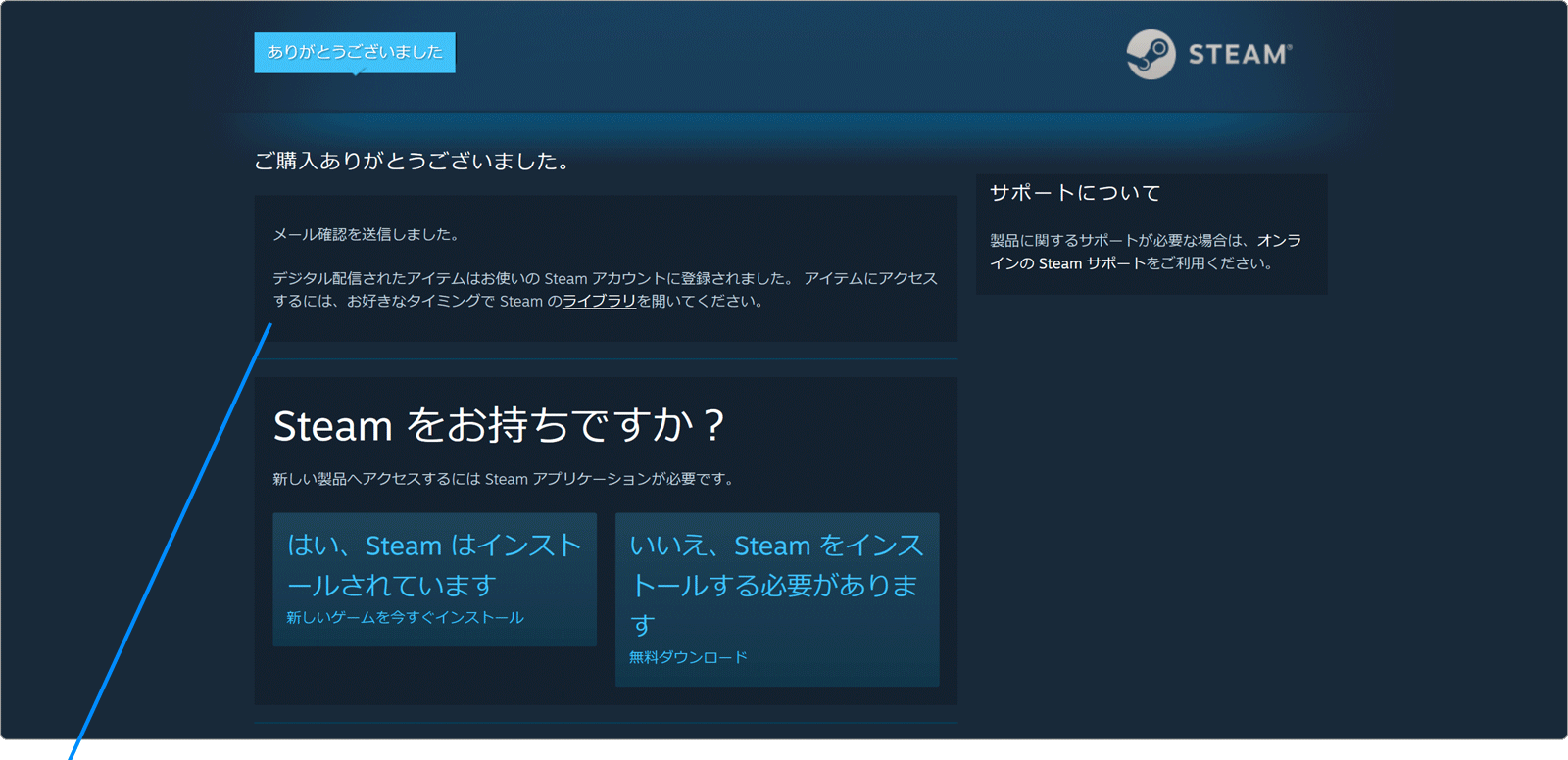The height and width of the screenshot is (760, 1568).
Task: Click the ご購入ありがとうございました heading
Action: [413, 161]
